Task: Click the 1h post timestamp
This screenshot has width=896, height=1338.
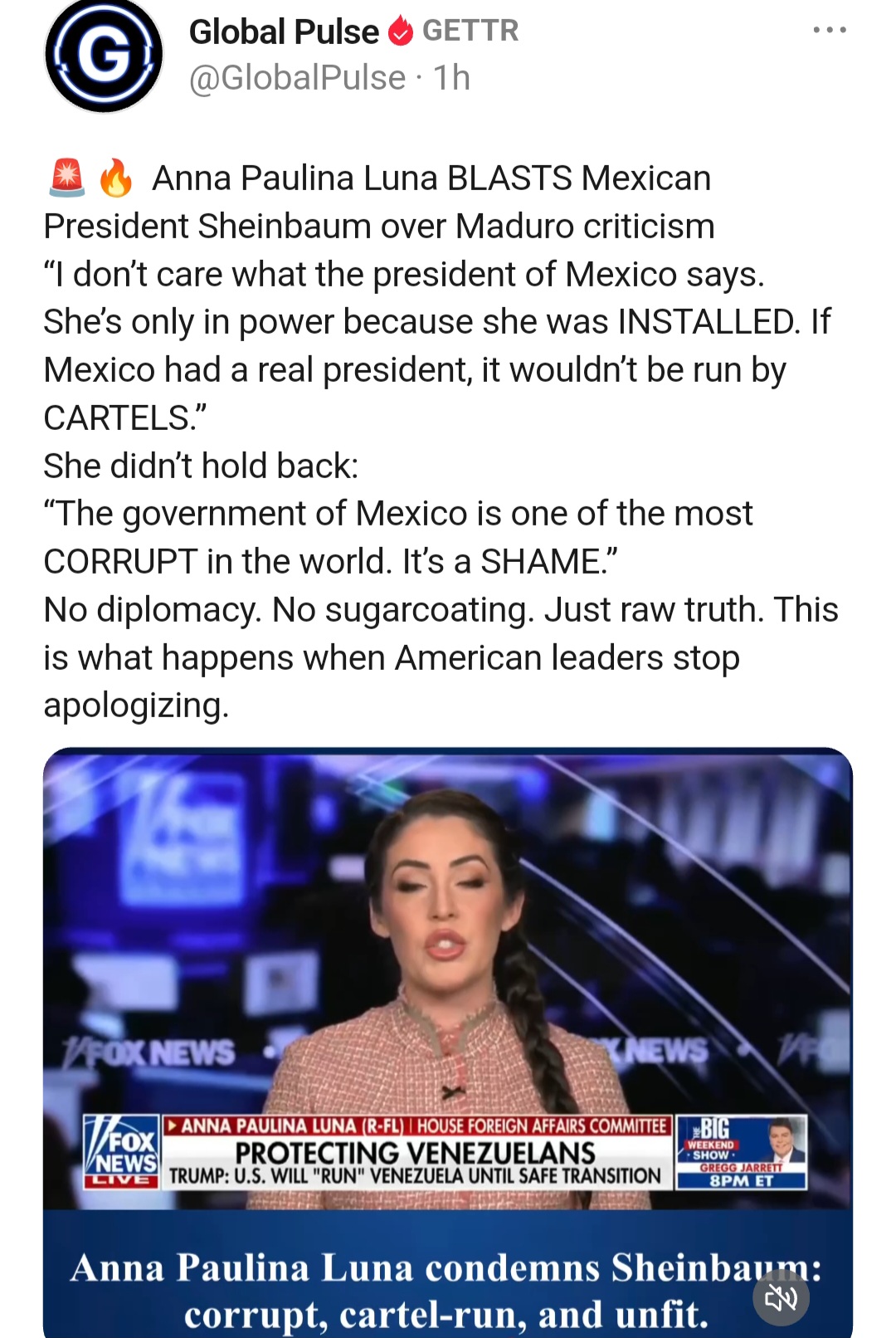Action: (x=452, y=78)
